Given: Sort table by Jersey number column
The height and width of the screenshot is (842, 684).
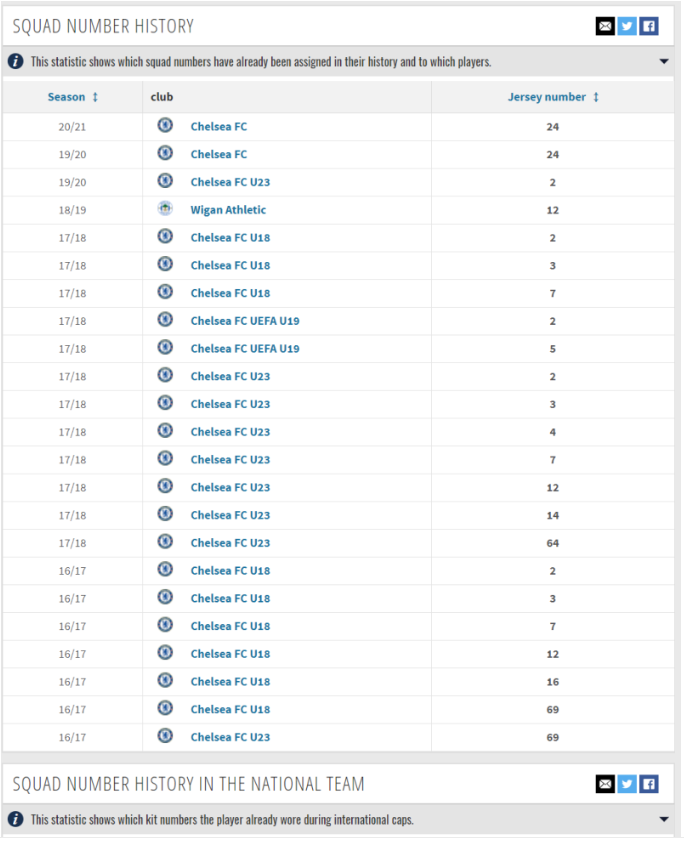Looking at the screenshot, I should coord(553,97).
